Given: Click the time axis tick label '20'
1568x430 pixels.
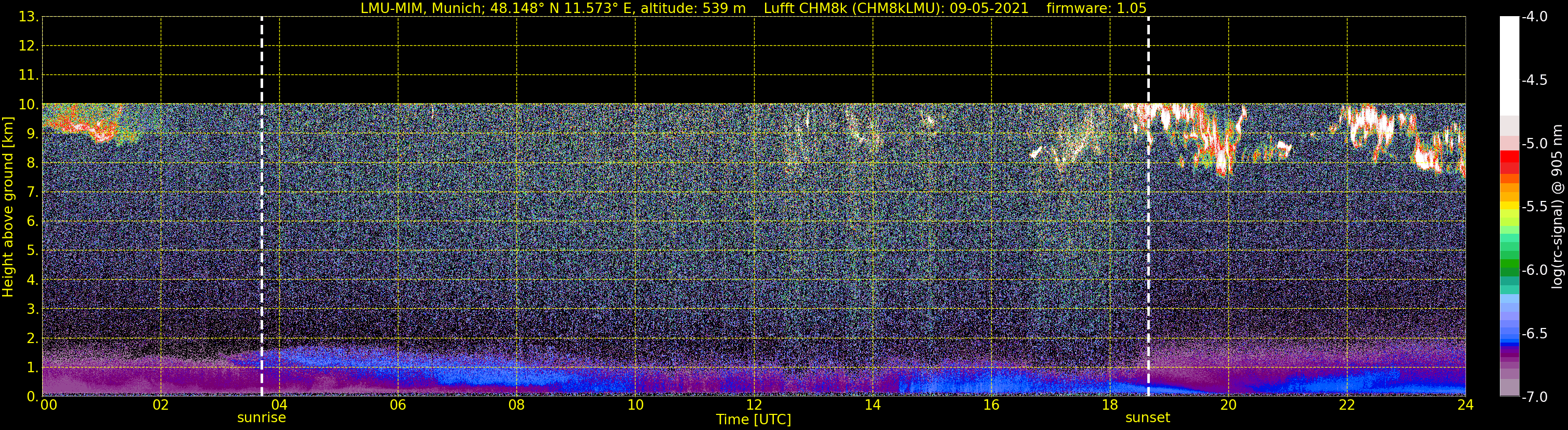Looking at the screenshot, I should pos(1228,405).
